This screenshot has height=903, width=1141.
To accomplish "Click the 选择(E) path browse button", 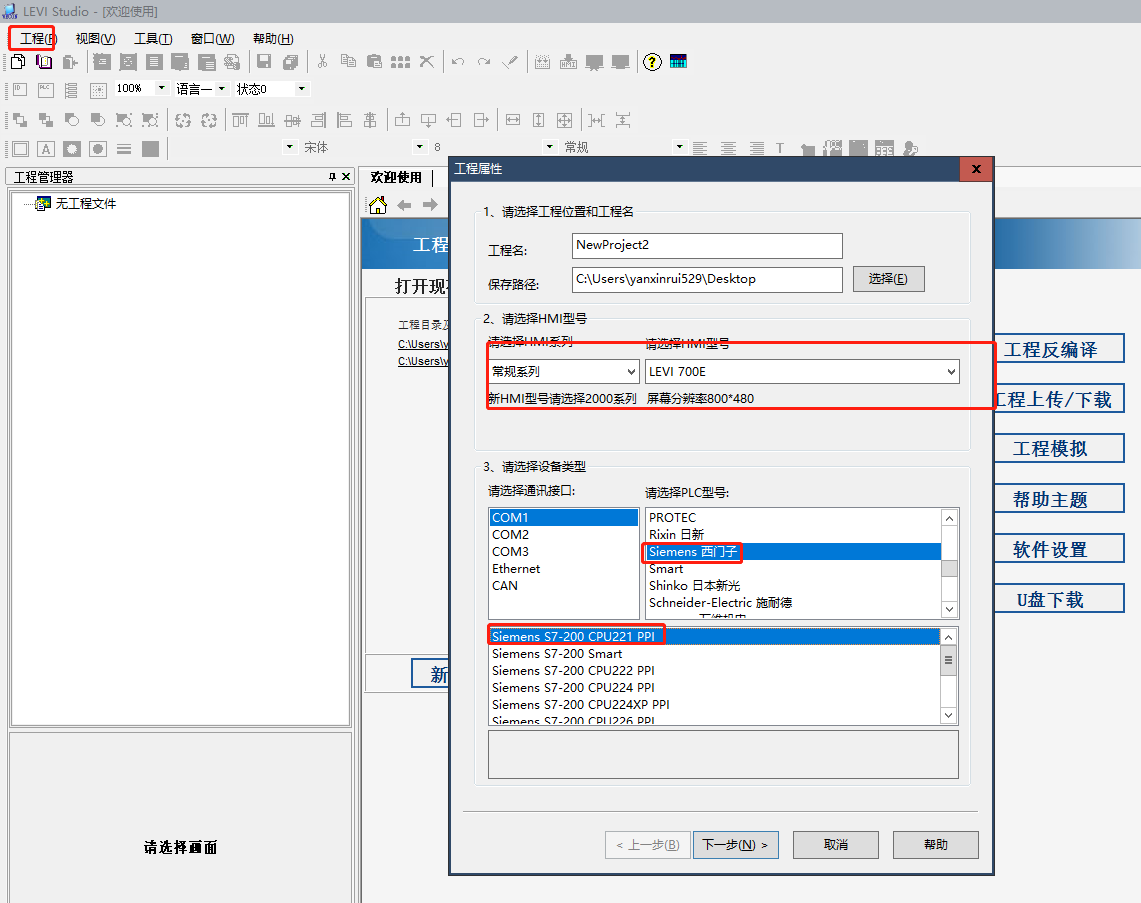I will tap(888, 279).
